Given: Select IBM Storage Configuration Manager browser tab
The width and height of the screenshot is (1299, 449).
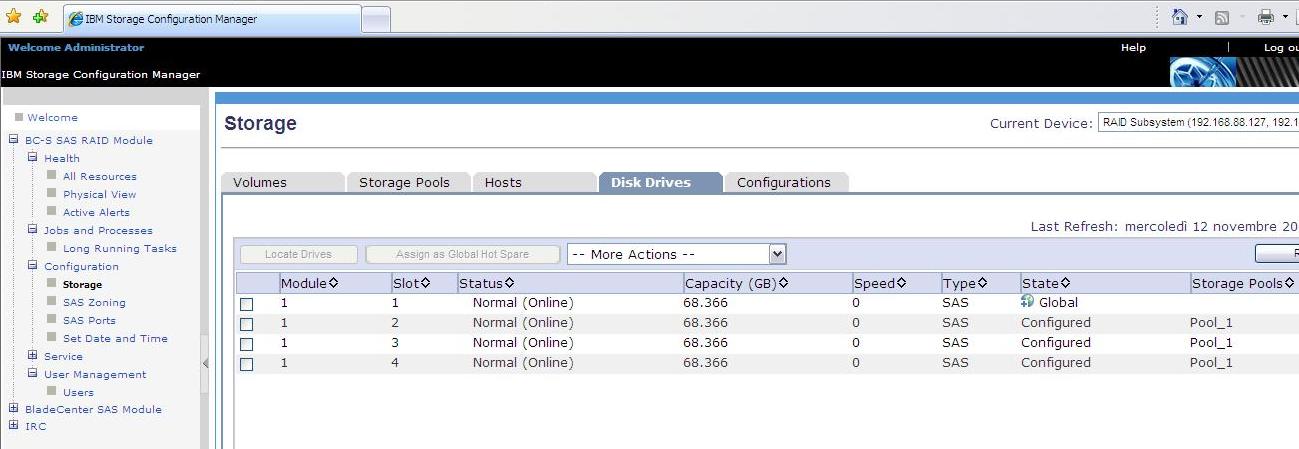Looking at the screenshot, I should (212, 19).
